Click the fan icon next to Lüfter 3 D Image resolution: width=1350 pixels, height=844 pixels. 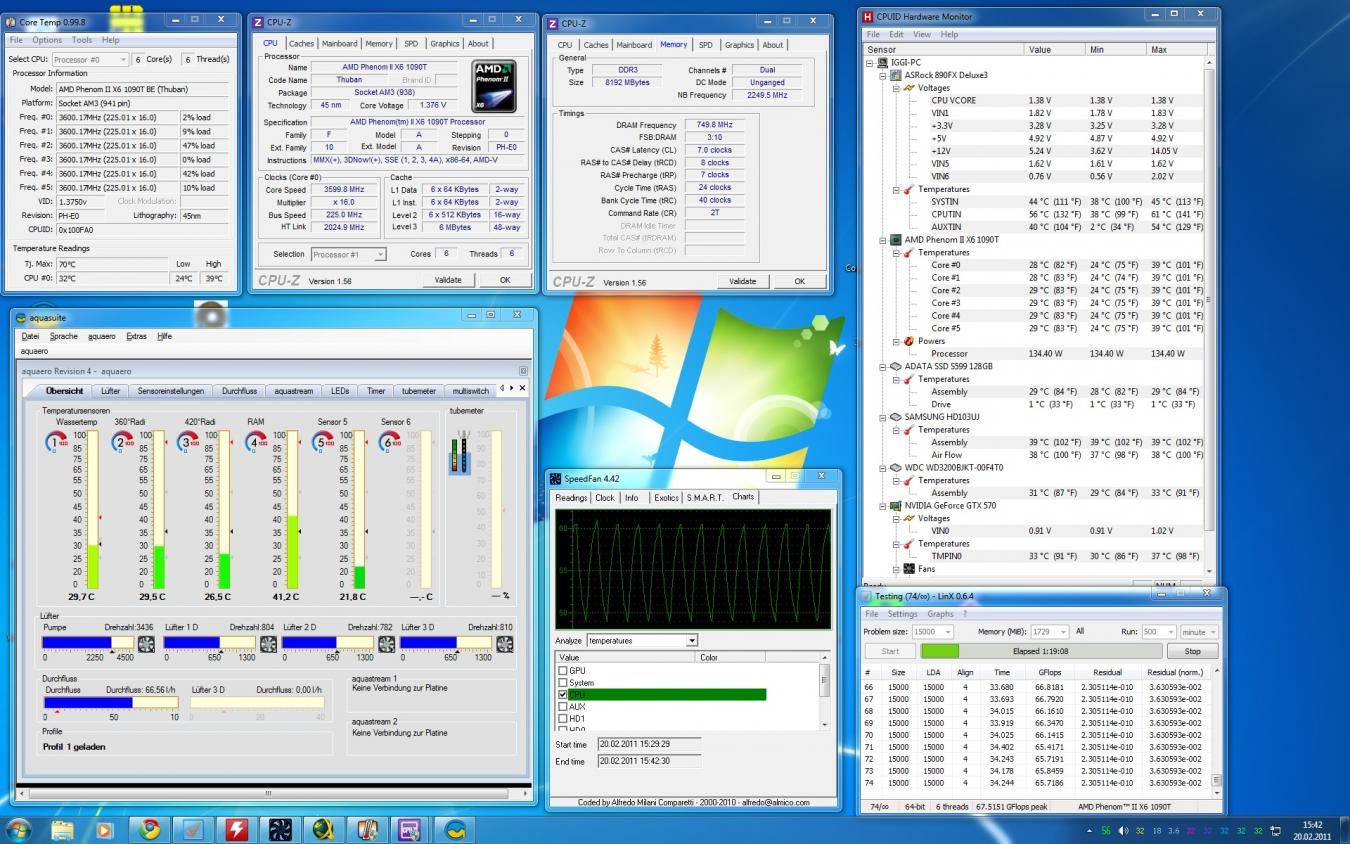pos(506,644)
